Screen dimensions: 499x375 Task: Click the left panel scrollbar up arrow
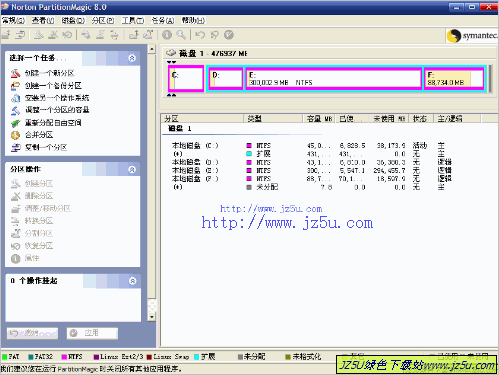152,49
